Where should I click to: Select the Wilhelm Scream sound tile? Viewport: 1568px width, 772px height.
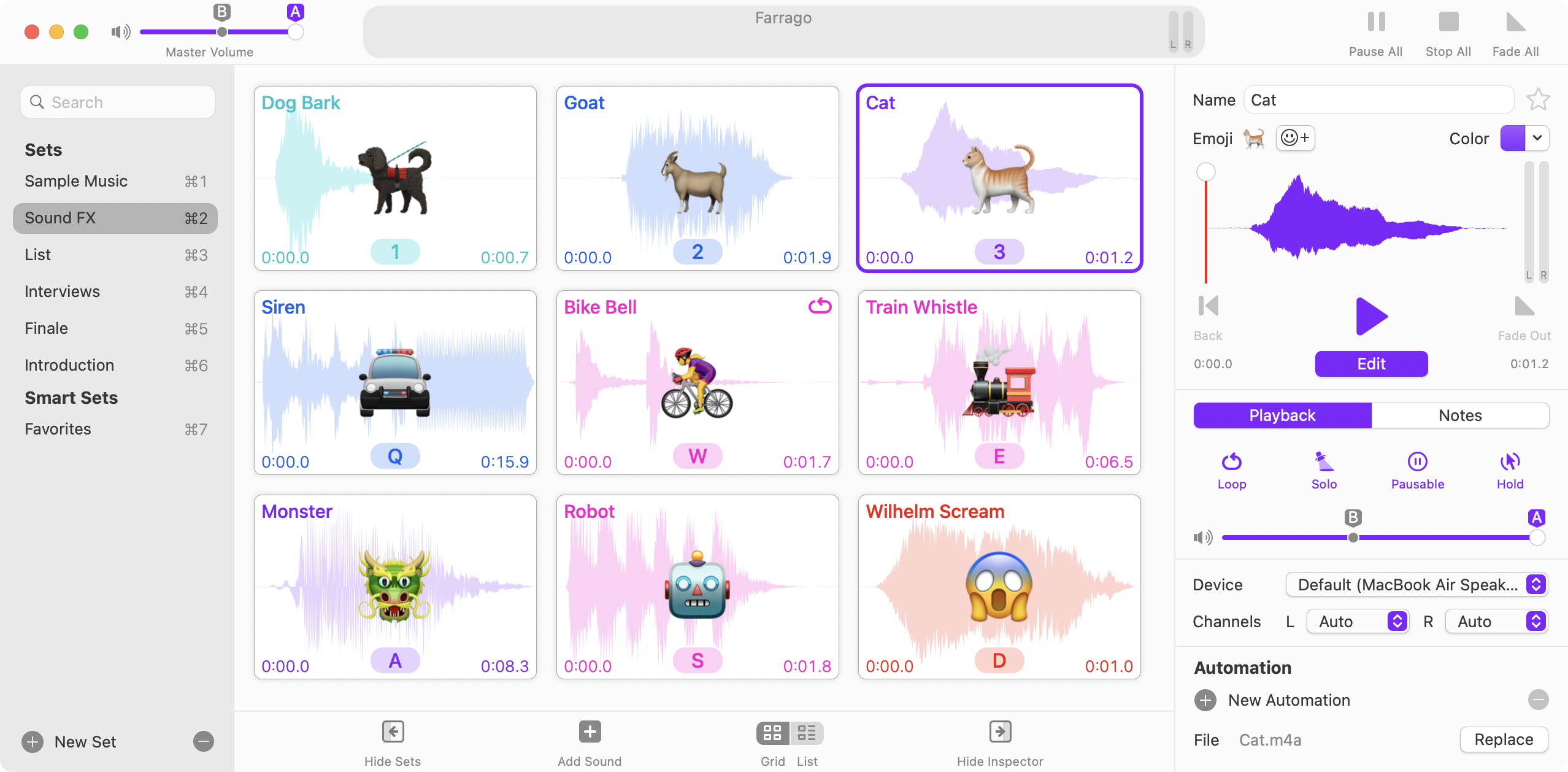(x=999, y=587)
